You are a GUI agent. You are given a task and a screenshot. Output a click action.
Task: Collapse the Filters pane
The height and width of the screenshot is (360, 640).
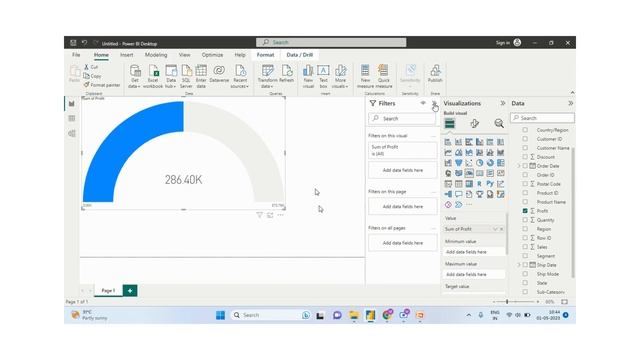[x=434, y=103]
